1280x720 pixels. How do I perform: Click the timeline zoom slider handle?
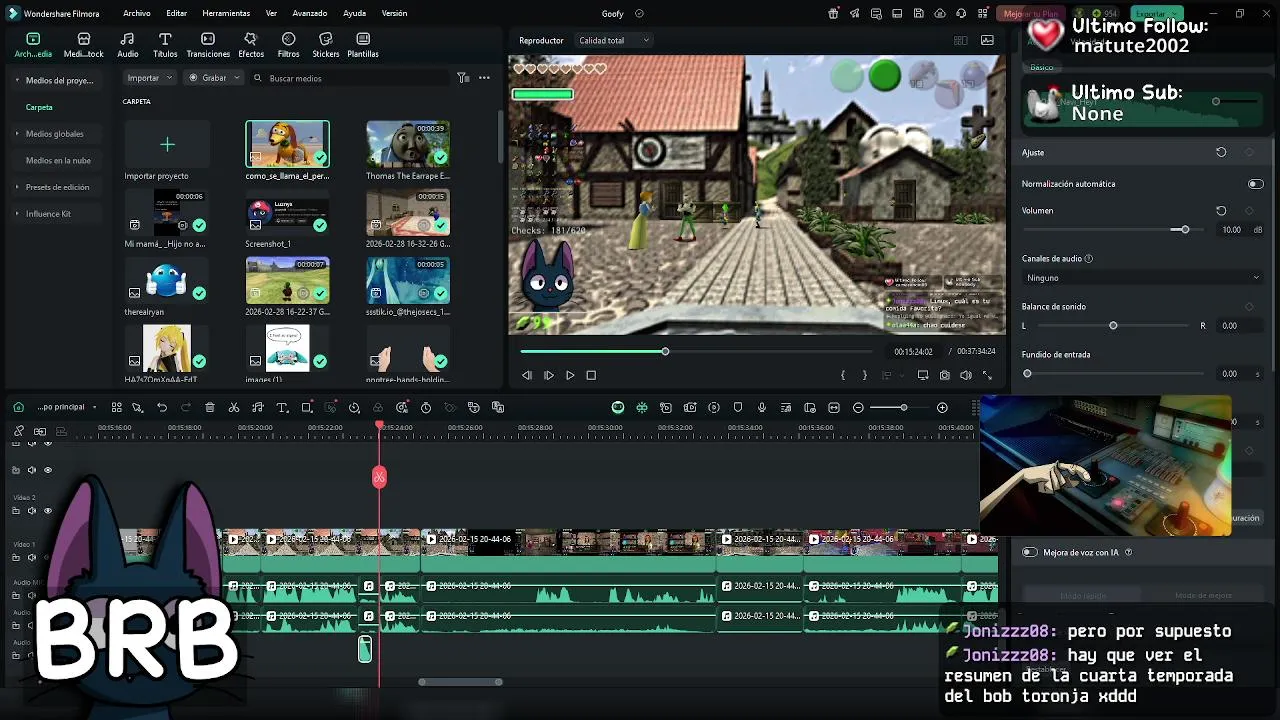903,408
